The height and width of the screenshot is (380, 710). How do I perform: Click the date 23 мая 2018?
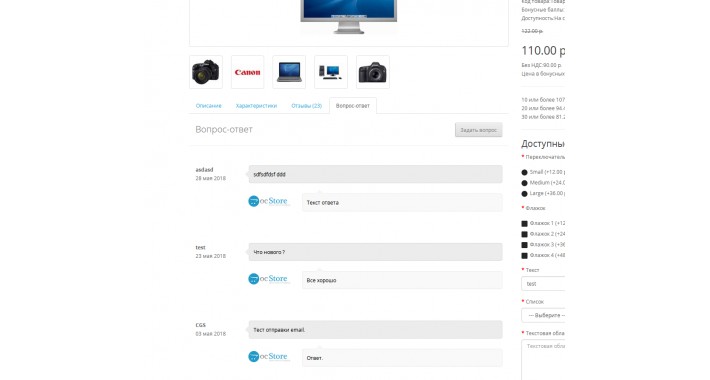(211, 256)
